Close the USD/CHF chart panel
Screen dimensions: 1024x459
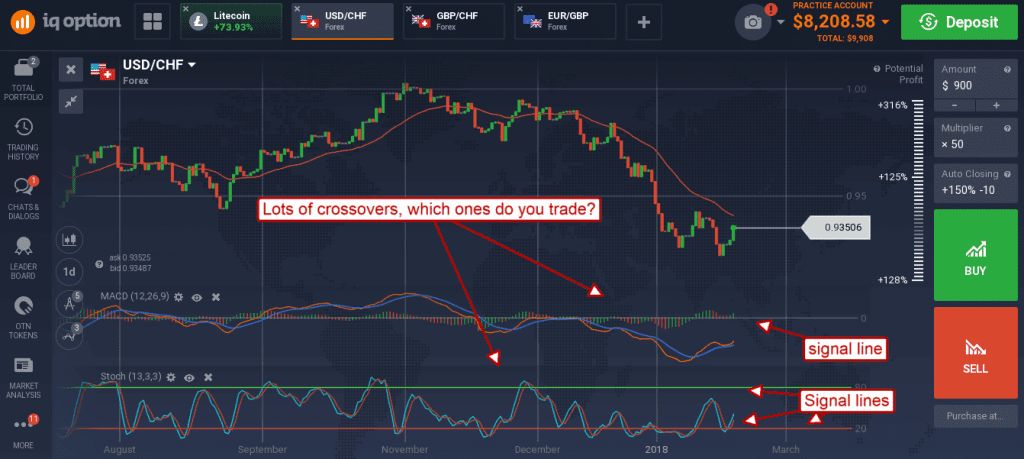click(x=71, y=69)
